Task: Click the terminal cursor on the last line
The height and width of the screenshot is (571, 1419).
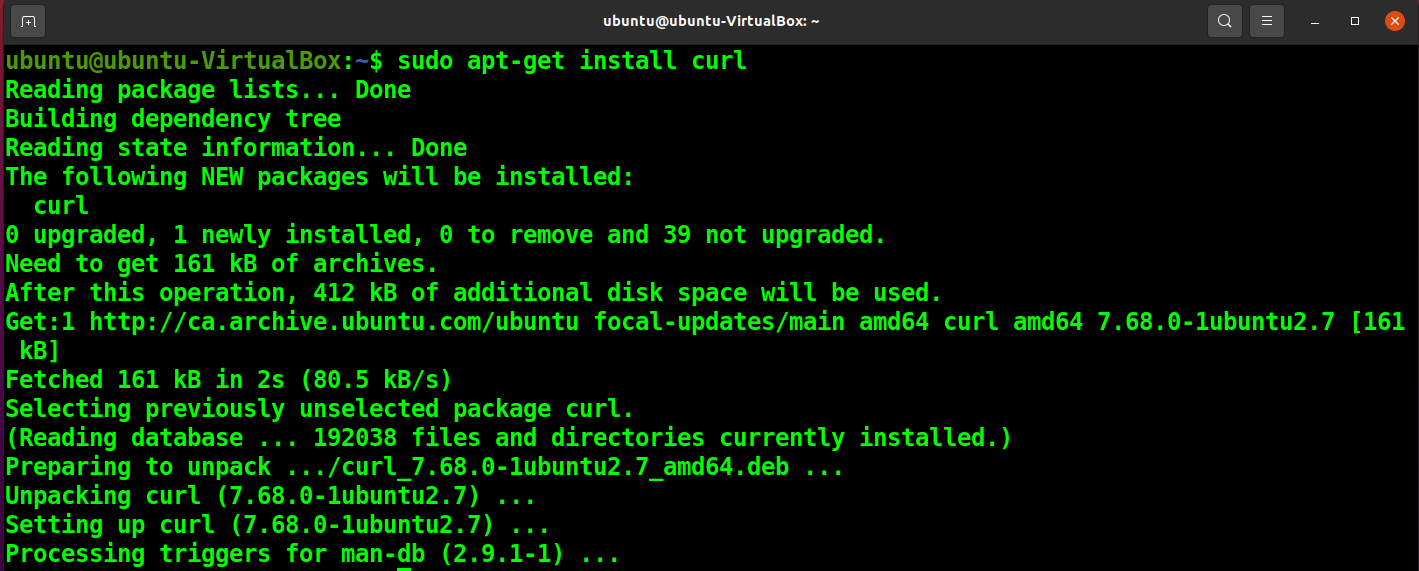Action: click(x=404, y=568)
